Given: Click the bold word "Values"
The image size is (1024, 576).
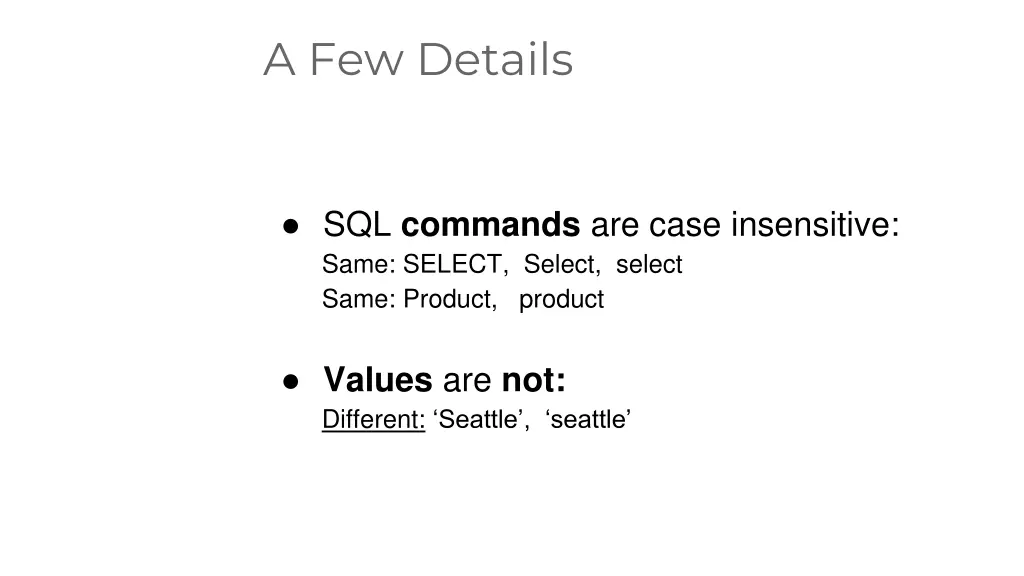Looking at the screenshot, I should tap(377, 379).
